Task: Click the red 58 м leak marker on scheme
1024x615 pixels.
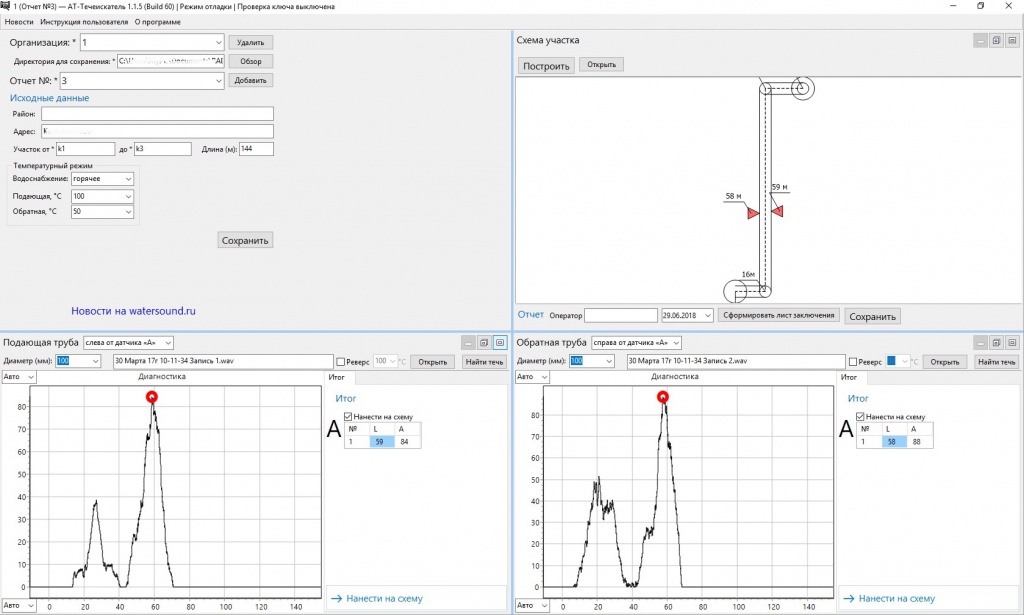Action: [753, 212]
